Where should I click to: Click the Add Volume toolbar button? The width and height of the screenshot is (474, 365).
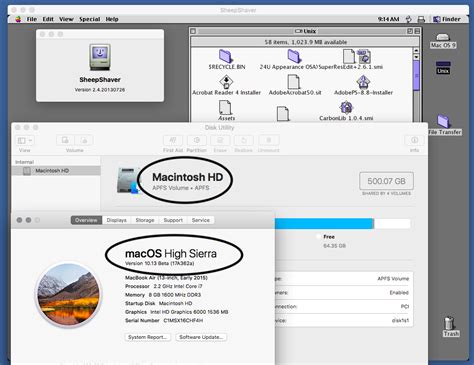pos(65,141)
